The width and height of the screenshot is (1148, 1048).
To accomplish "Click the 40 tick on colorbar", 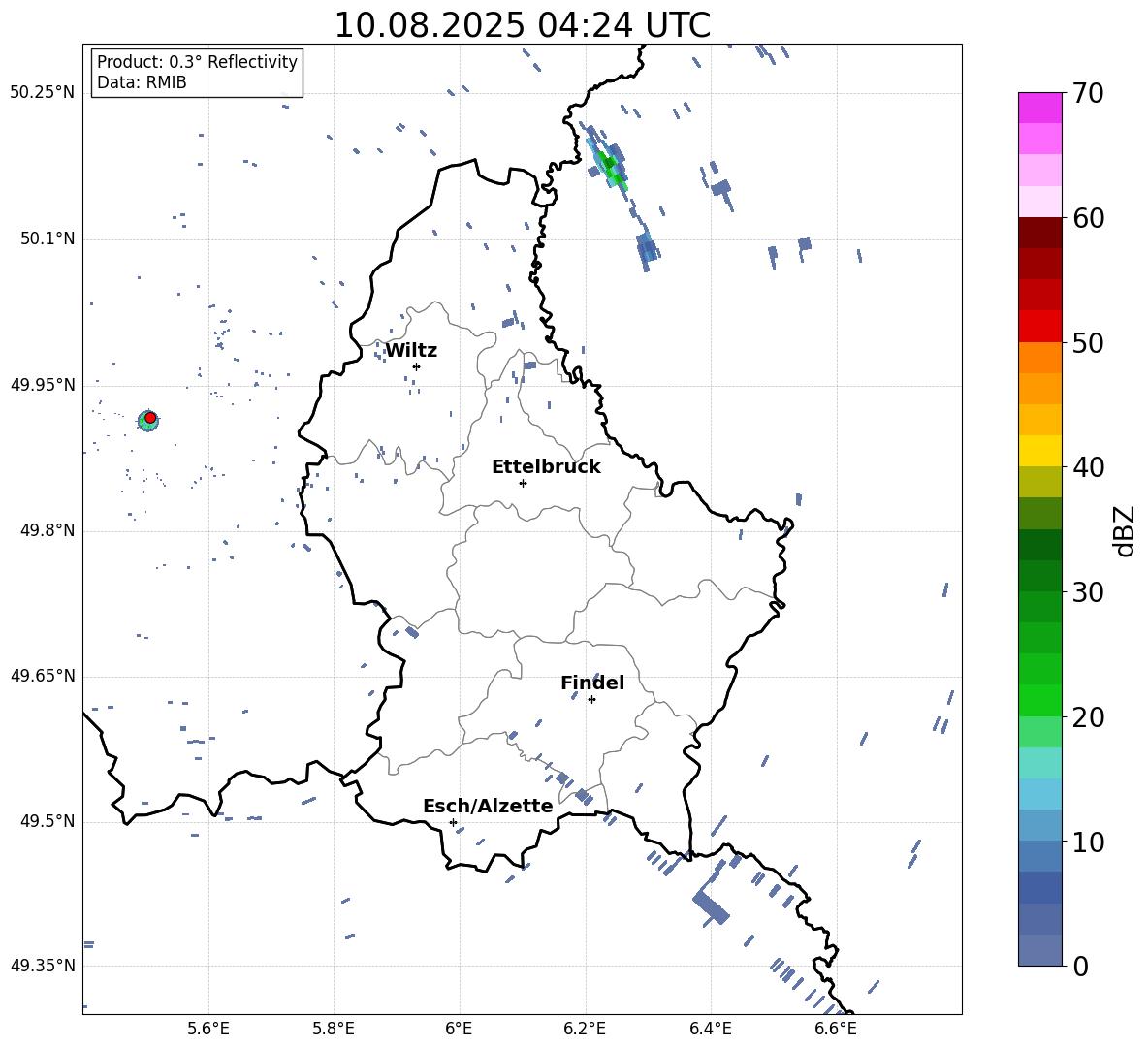I will [x=1088, y=467].
